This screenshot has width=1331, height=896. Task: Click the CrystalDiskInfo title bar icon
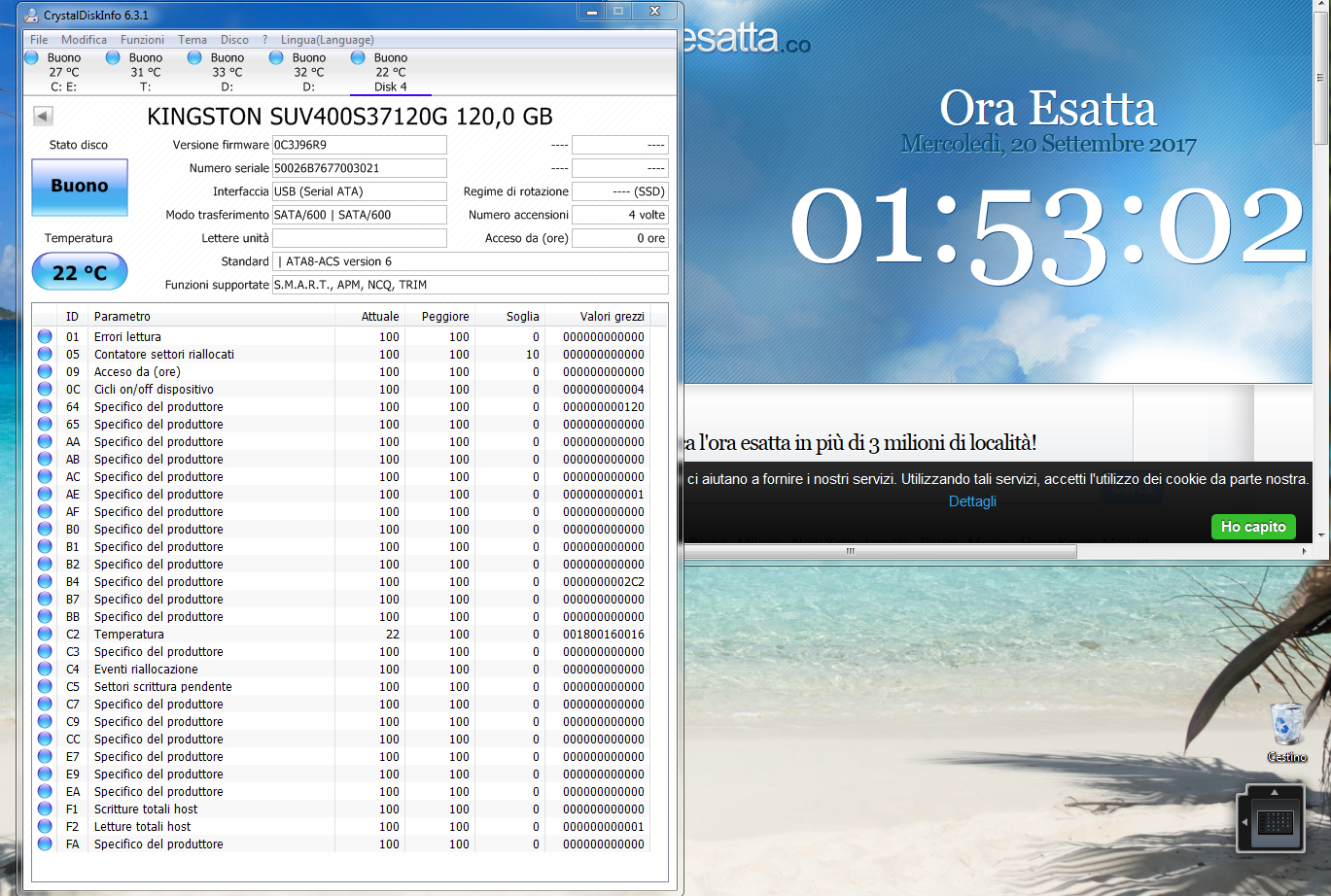coord(31,15)
